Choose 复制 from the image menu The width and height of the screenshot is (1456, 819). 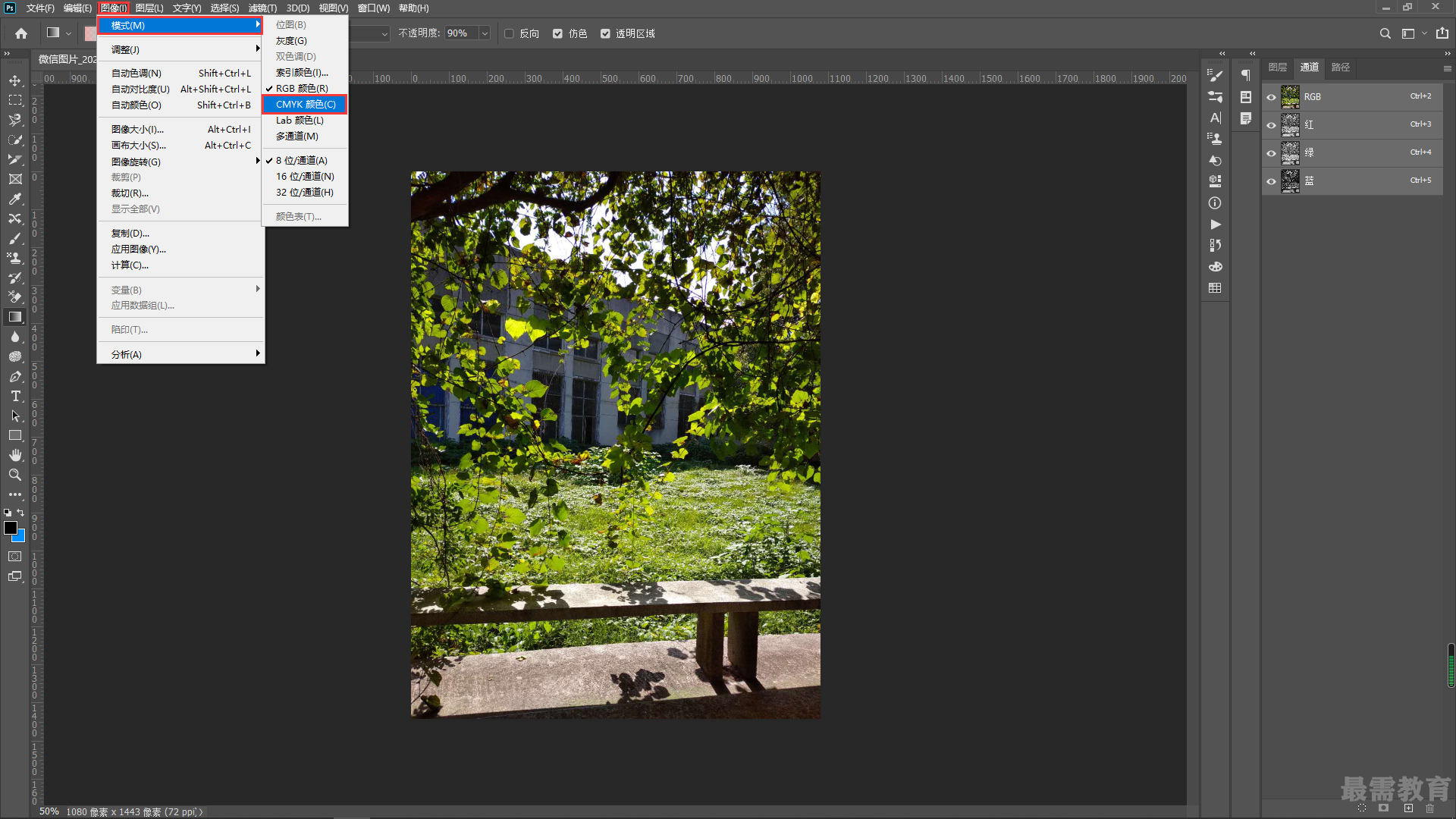[180, 234]
